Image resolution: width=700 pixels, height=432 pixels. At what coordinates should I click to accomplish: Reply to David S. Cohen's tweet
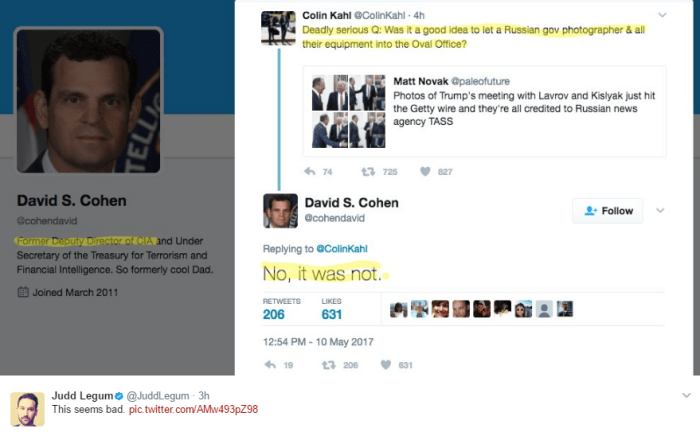pyautogui.click(x=271, y=365)
